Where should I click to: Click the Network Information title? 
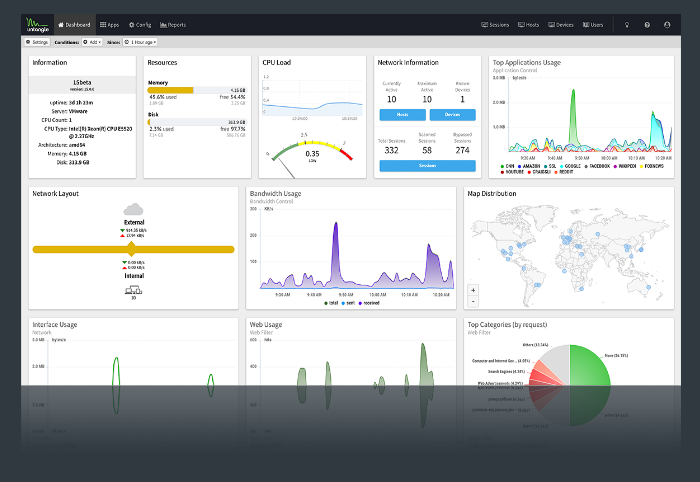pos(408,62)
